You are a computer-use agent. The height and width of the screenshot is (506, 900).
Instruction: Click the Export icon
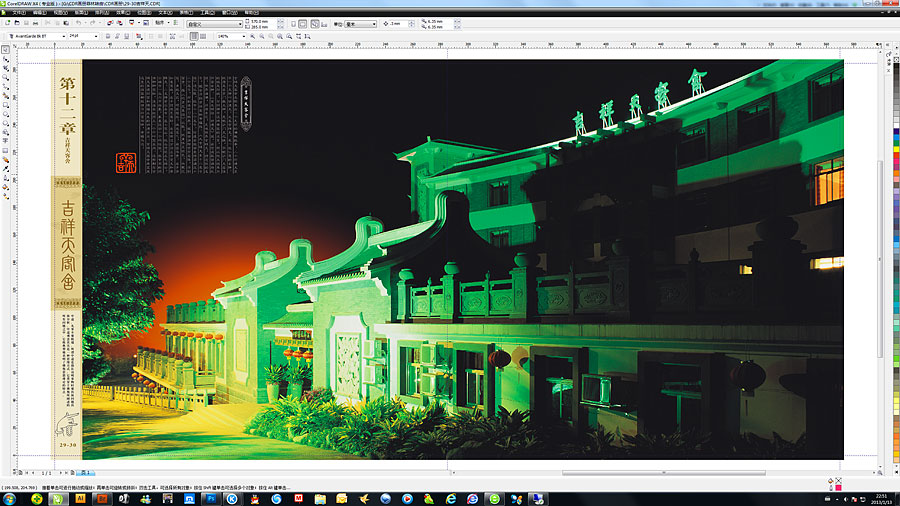tap(119, 23)
